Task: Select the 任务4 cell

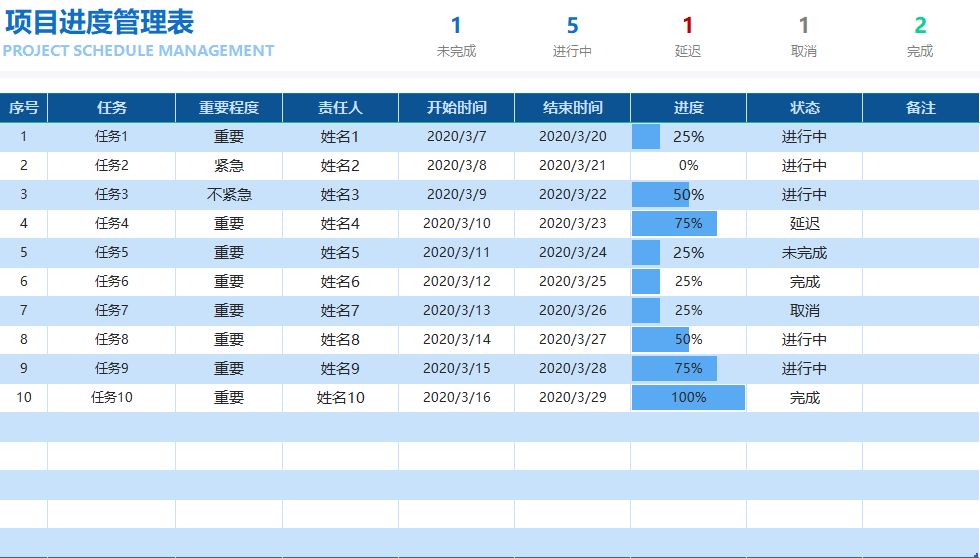Action: pyautogui.click(x=112, y=224)
